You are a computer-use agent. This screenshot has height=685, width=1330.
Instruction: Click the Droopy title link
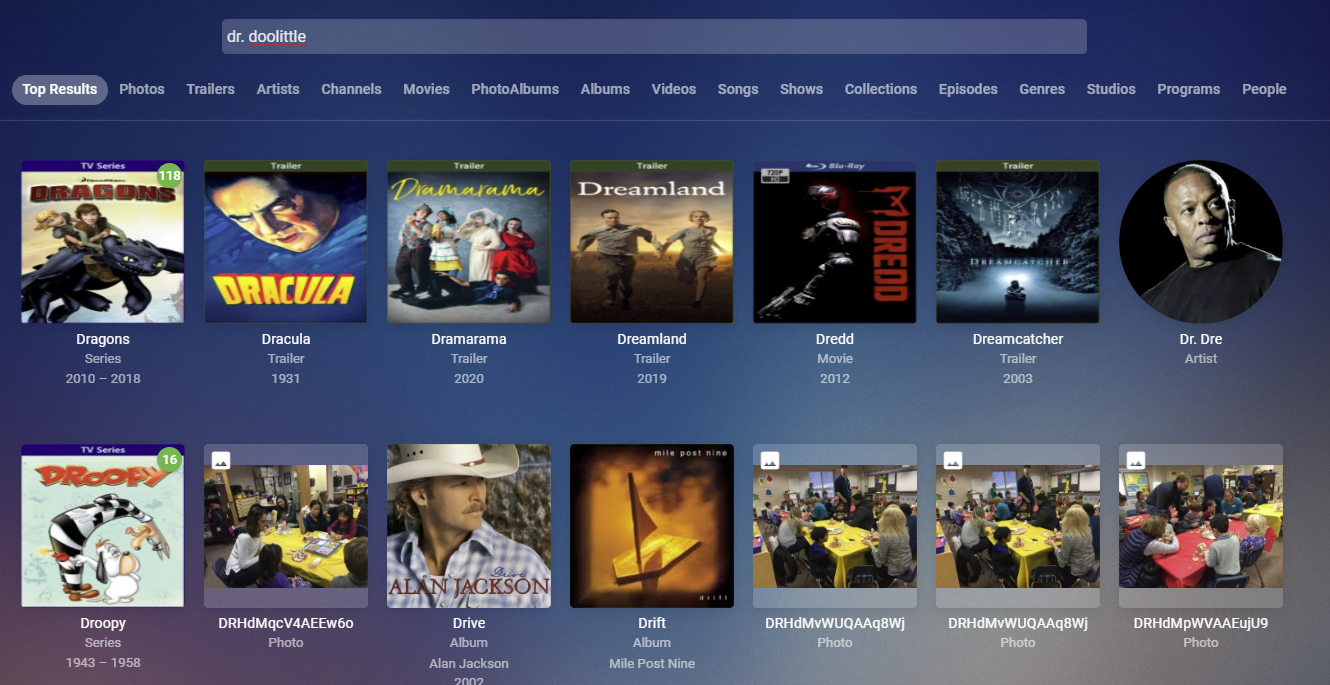(103, 623)
